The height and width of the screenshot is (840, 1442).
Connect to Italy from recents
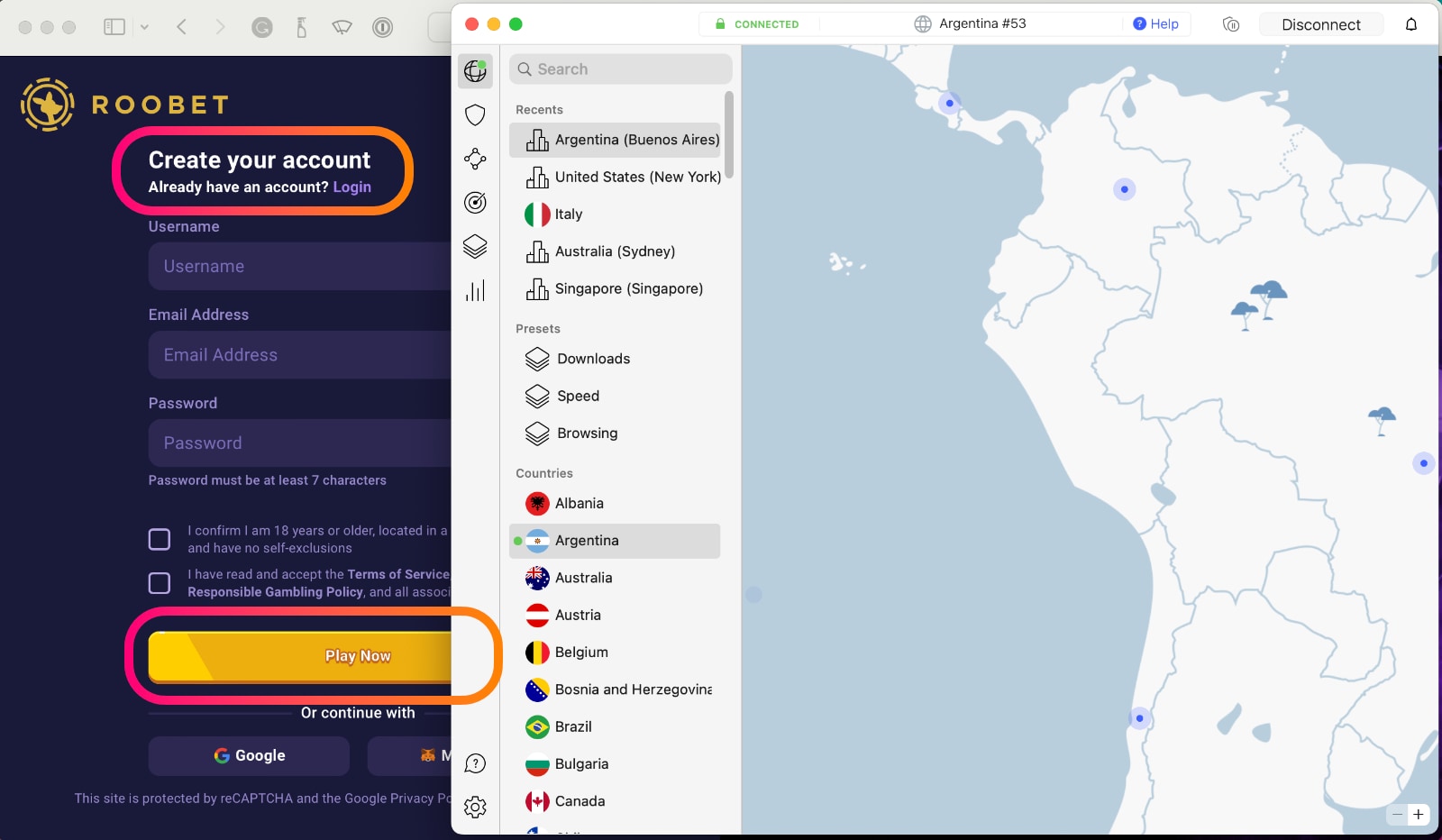(615, 215)
